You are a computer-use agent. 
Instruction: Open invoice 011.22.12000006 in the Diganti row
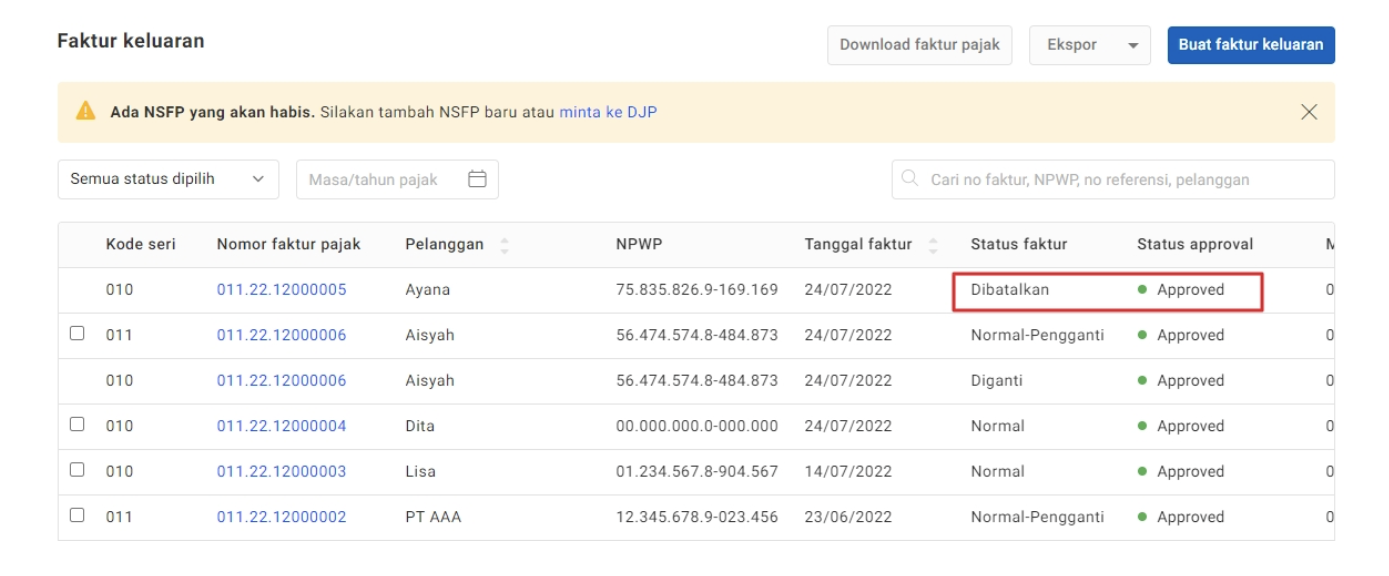281,381
